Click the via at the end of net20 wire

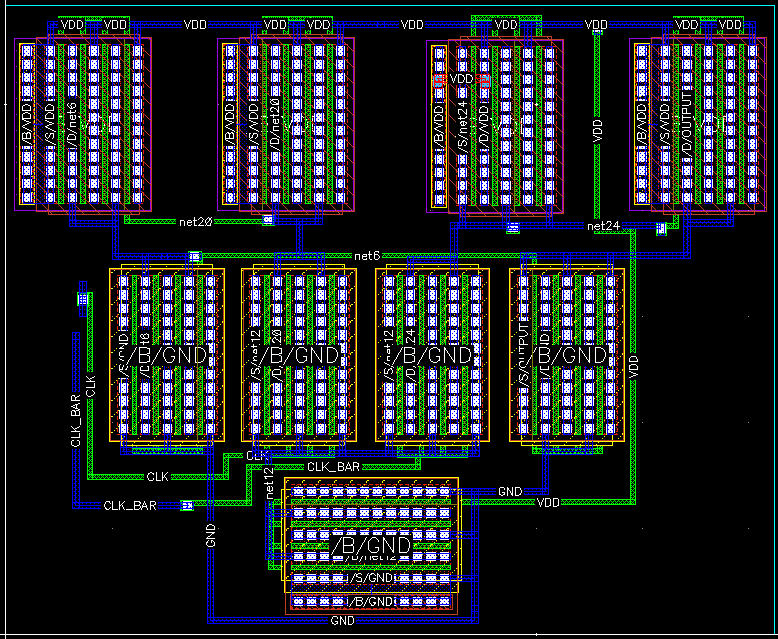click(x=268, y=219)
